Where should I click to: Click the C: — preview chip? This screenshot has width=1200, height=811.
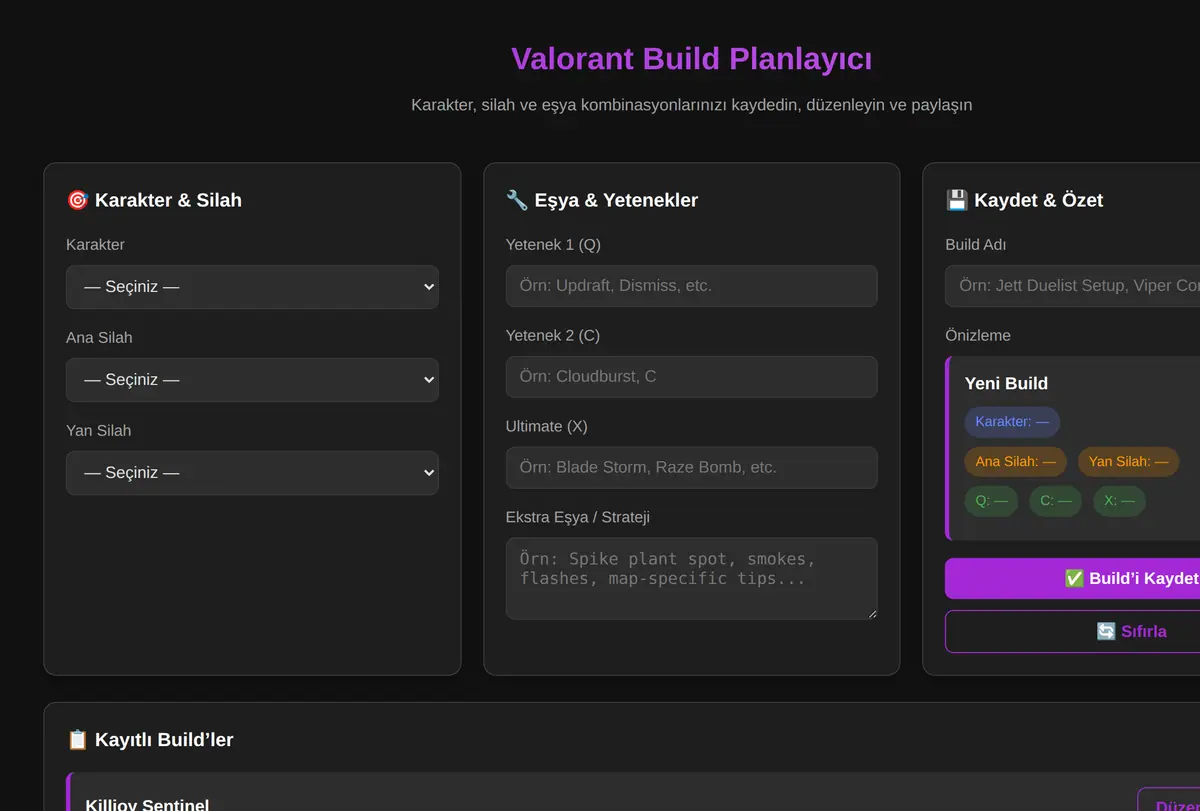pyautogui.click(x=1055, y=501)
